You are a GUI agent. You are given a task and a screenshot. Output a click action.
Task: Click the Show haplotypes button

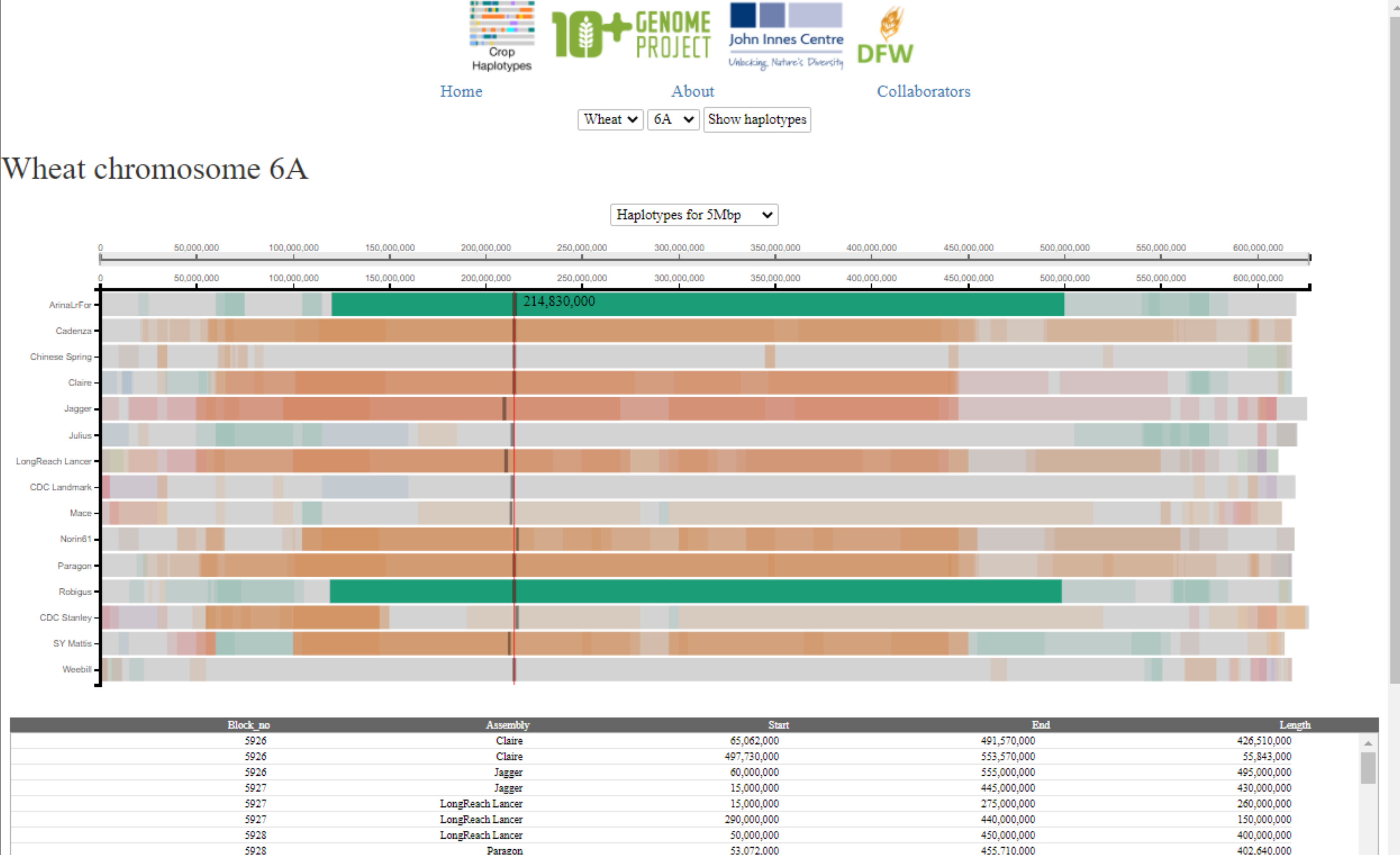click(757, 119)
